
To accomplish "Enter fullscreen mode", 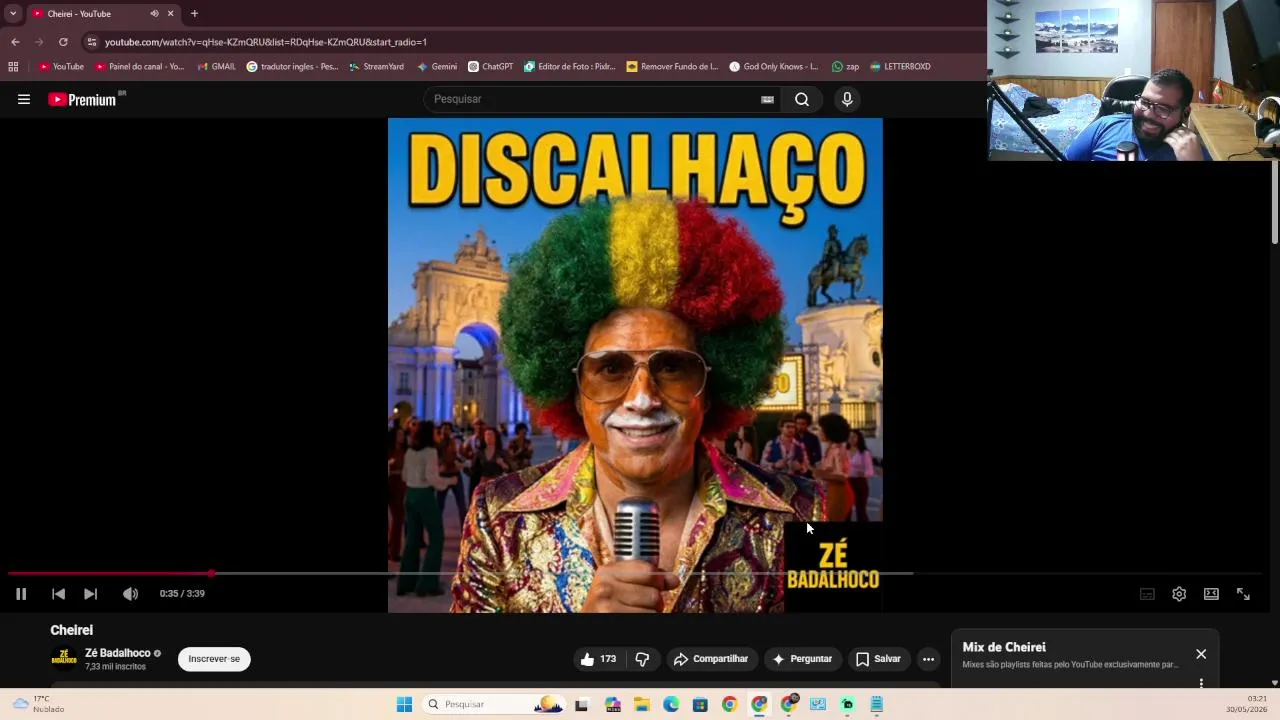I will pos(1243,594).
